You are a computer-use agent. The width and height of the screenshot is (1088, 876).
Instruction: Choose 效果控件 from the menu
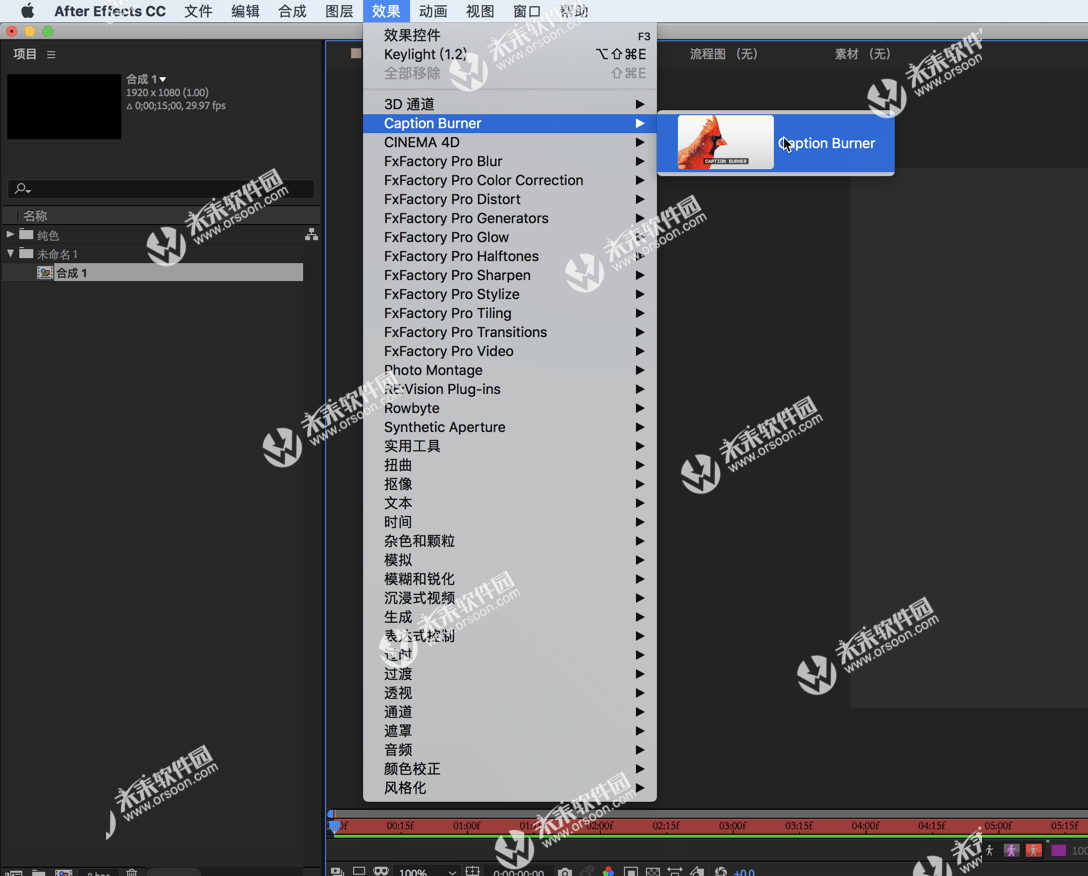coord(509,35)
